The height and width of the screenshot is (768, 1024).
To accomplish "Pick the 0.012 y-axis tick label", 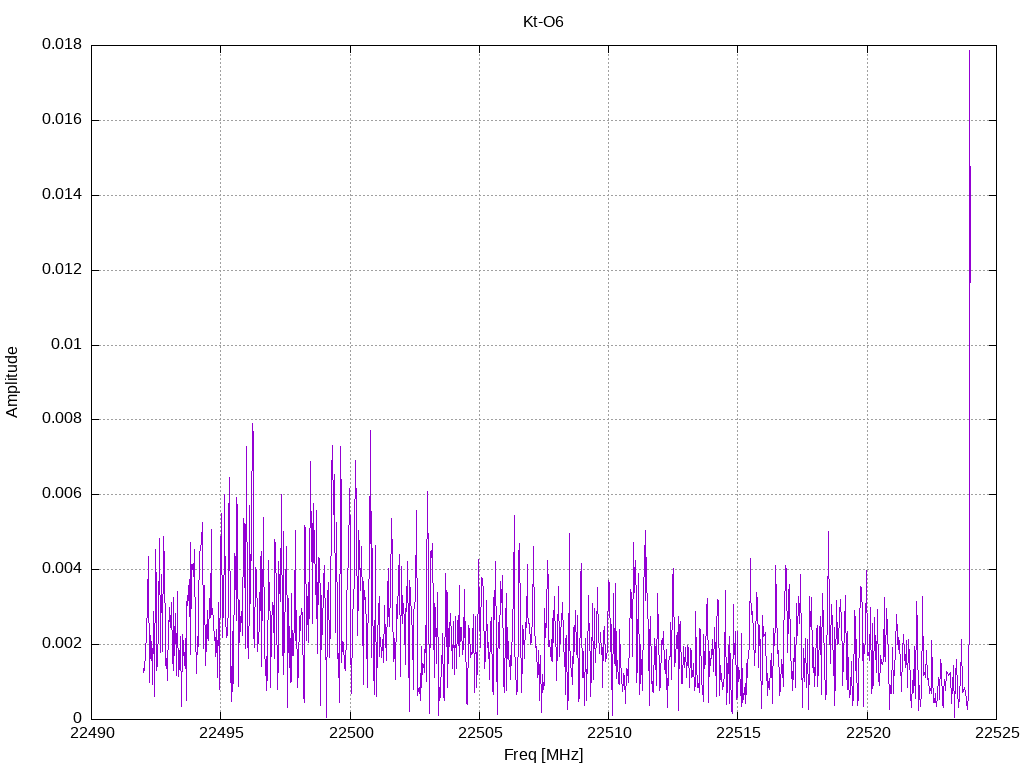I will click(x=61, y=270).
